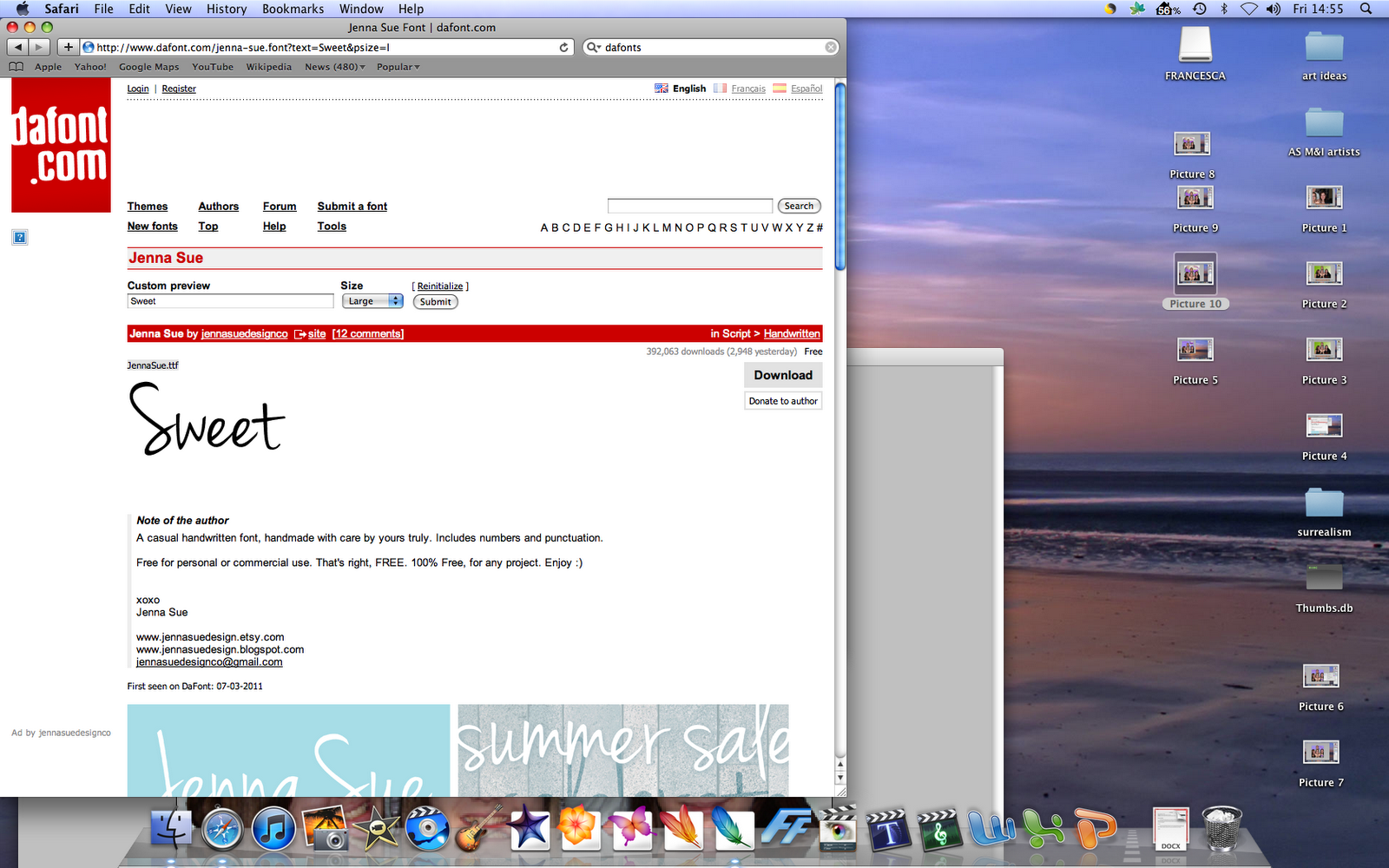1389x868 pixels.
Task: Click the dafont.com logo
Action: (61, 145)
